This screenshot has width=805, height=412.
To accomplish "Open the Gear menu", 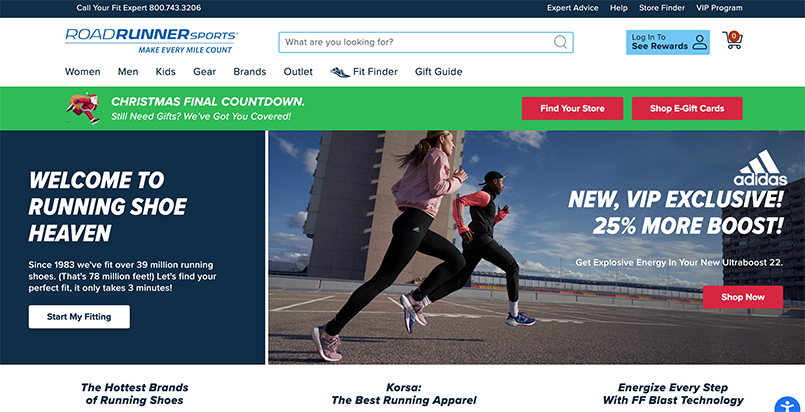I will [x=204, y=72].
